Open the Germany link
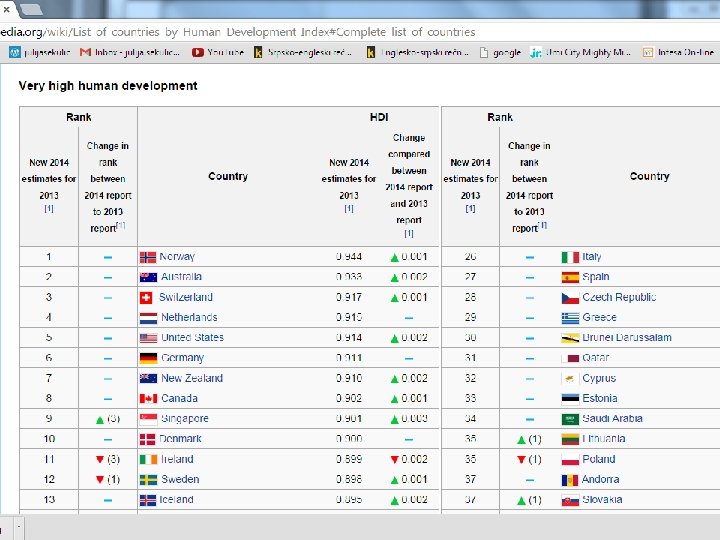 point(182,358)
